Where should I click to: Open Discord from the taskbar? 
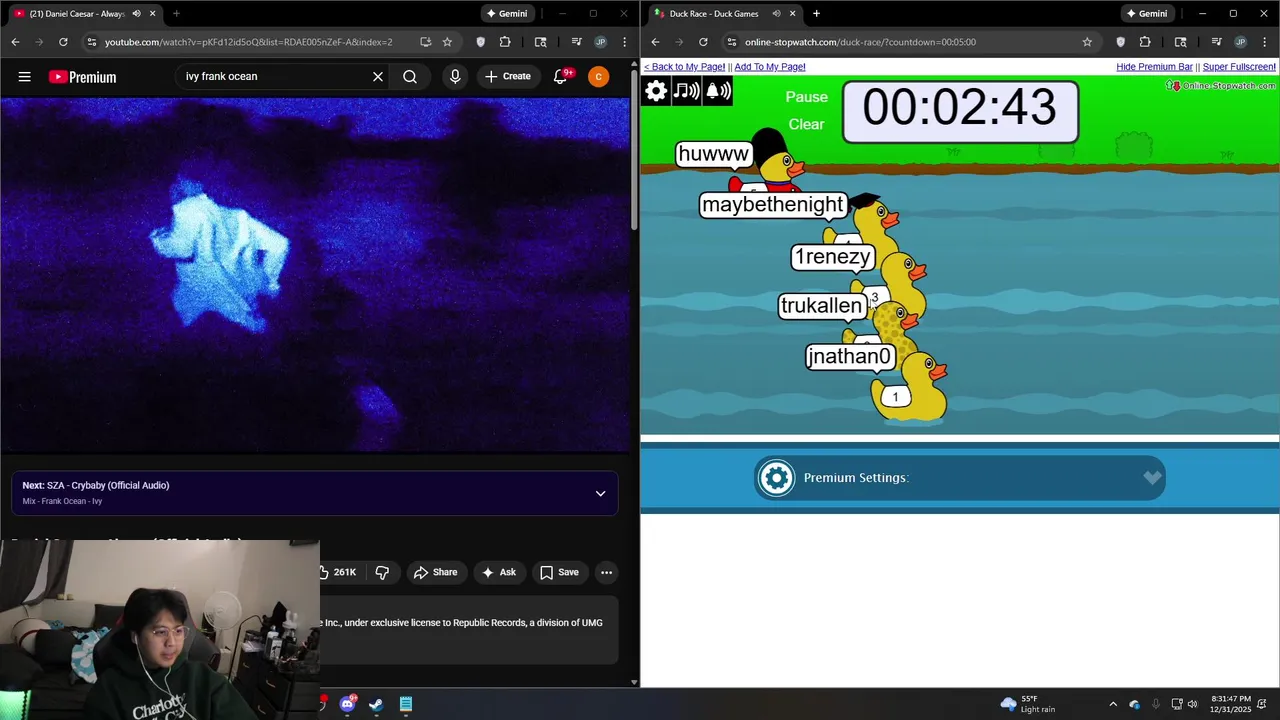click(x=347, y=704)
